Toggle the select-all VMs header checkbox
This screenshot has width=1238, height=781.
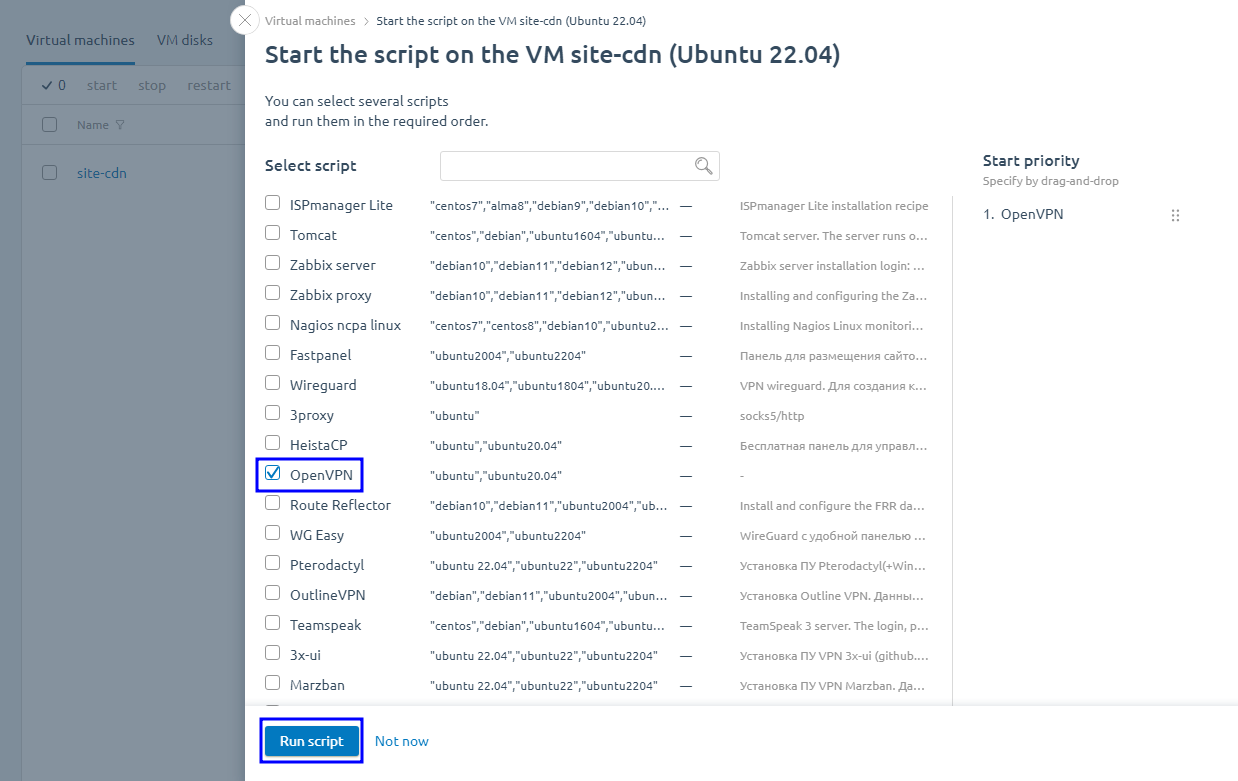50,125
